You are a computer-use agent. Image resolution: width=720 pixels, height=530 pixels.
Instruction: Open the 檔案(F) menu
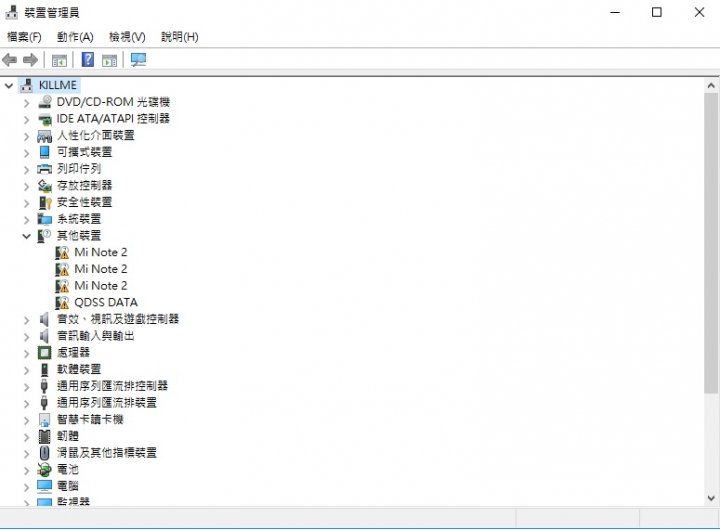tap(24, 37)
